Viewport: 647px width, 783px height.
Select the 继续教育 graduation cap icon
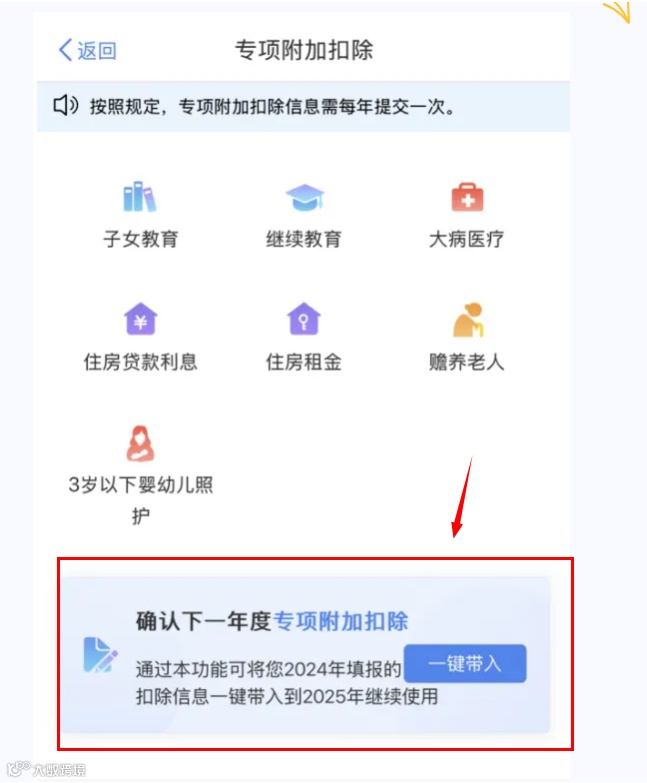[305, 197]
